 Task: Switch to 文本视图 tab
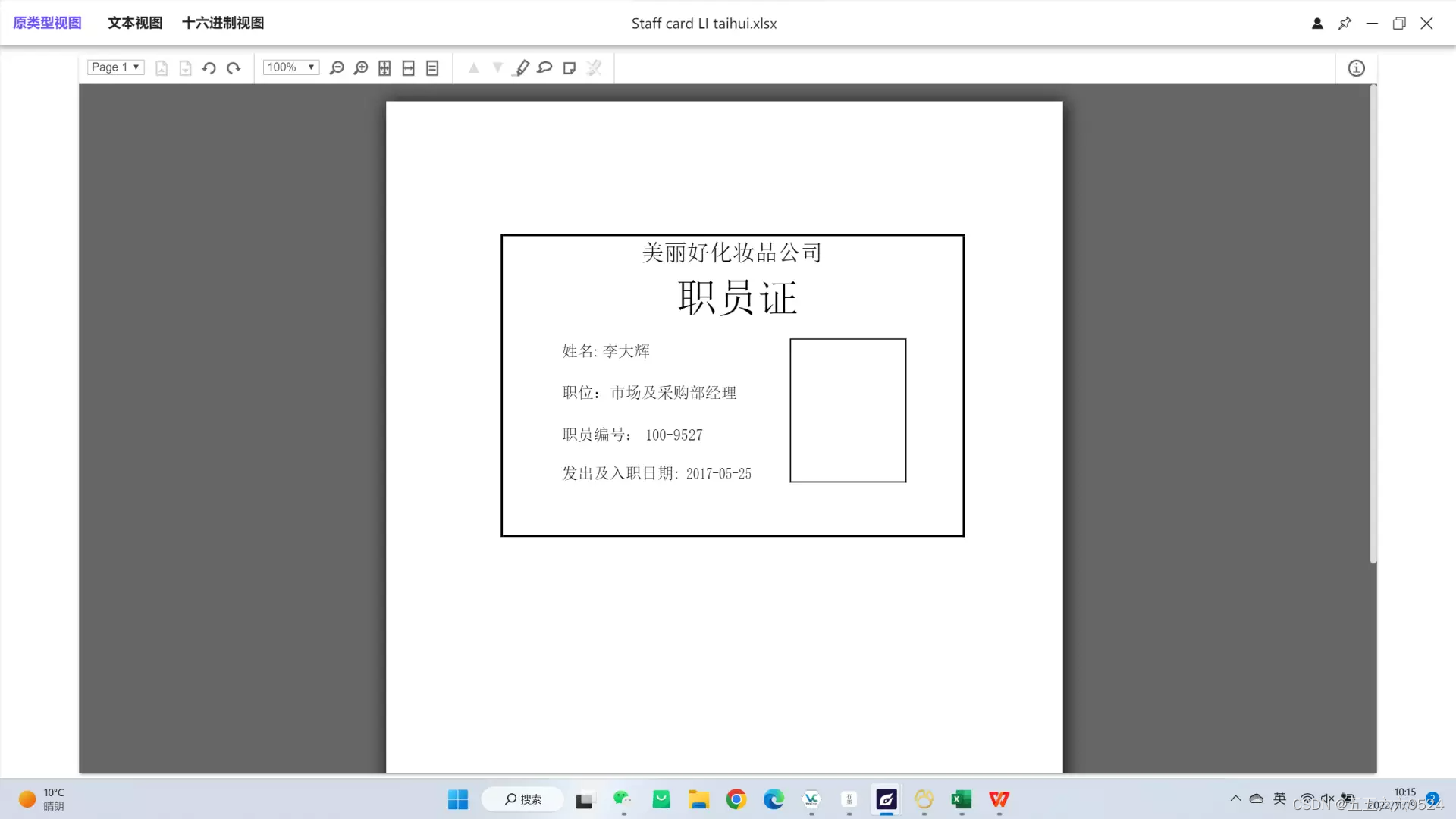tap(135, 23)
